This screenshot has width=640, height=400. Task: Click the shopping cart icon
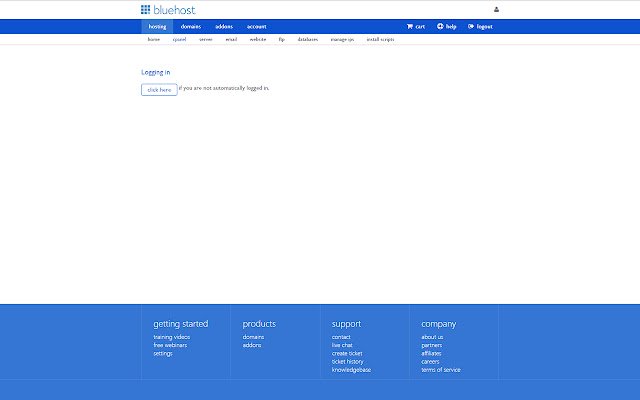pyautogui.click(x=409, y=27)
